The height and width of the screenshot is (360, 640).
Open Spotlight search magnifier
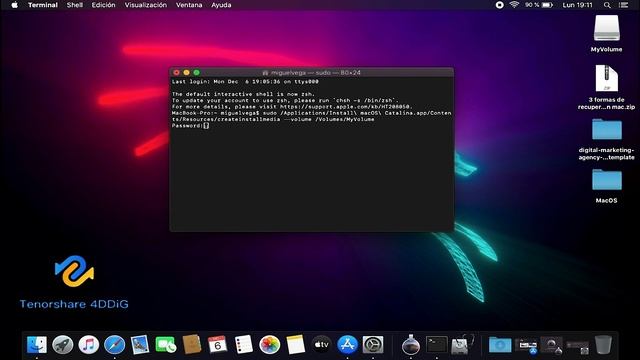[607, 5]
